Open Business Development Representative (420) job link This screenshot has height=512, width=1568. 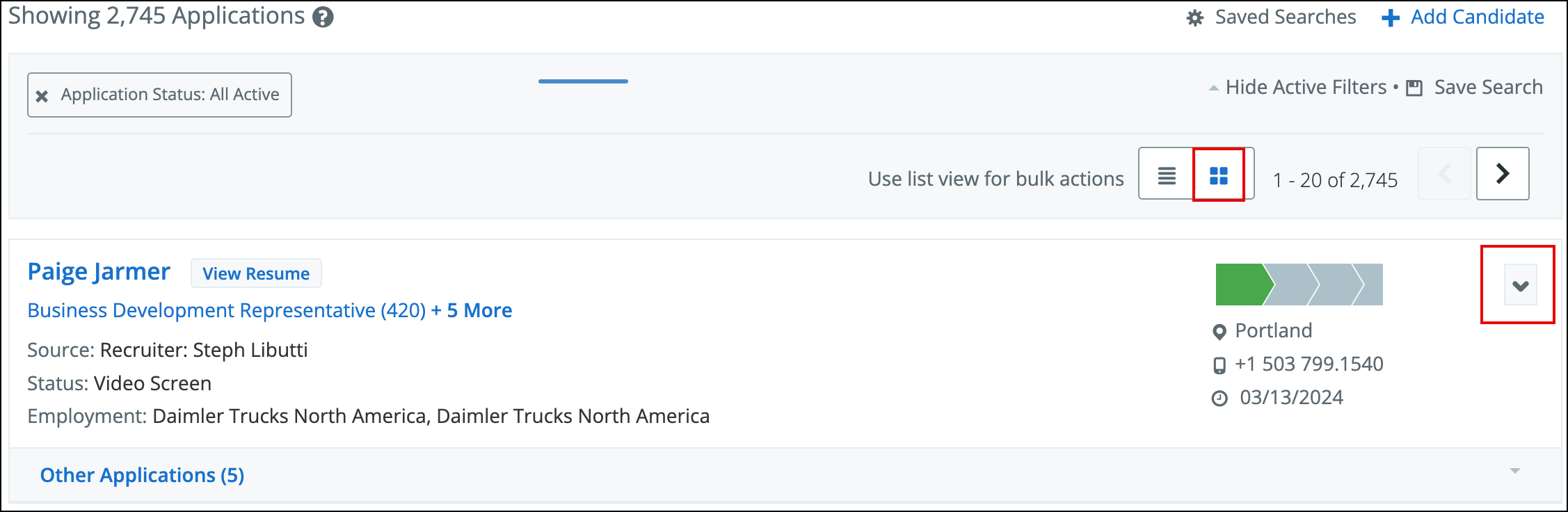pos(227,310)
